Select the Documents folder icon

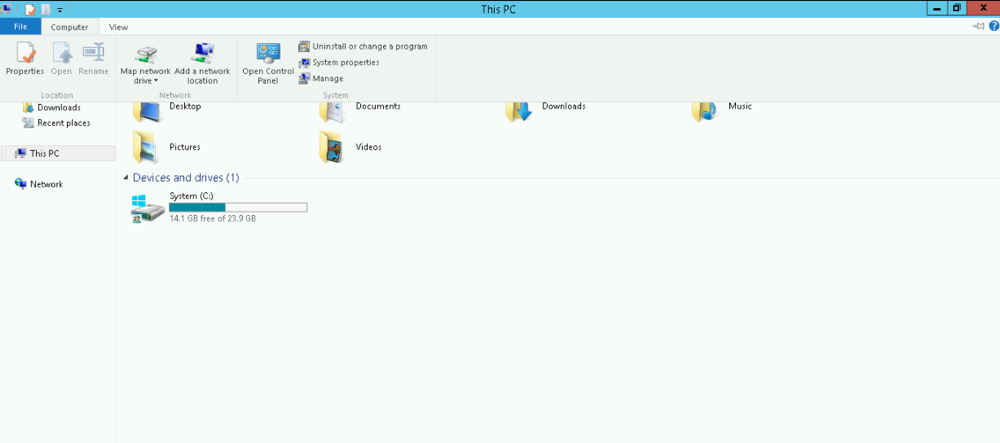coord(334,110)
